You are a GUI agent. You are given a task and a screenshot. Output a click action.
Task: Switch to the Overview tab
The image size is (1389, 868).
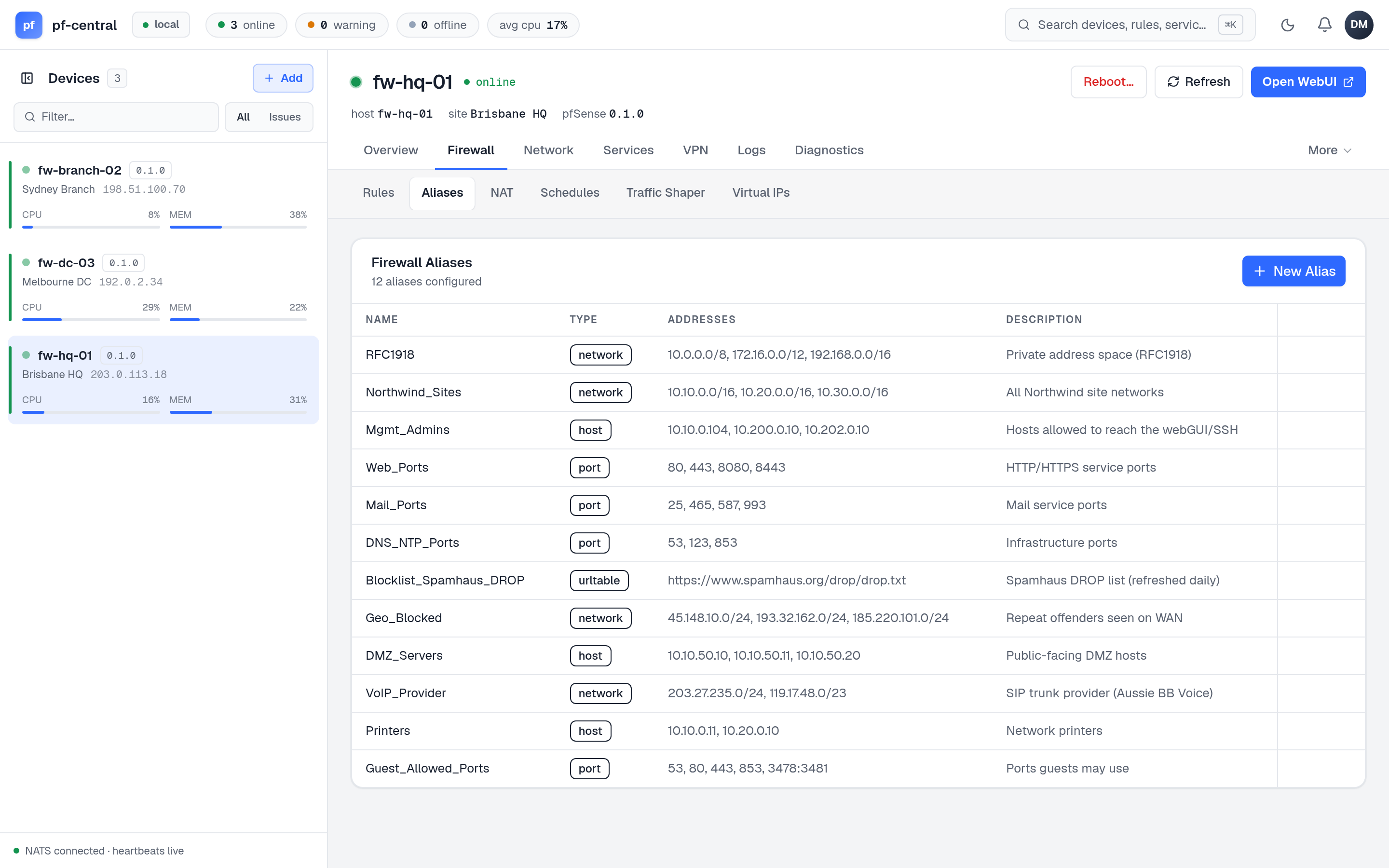[390, 150]
